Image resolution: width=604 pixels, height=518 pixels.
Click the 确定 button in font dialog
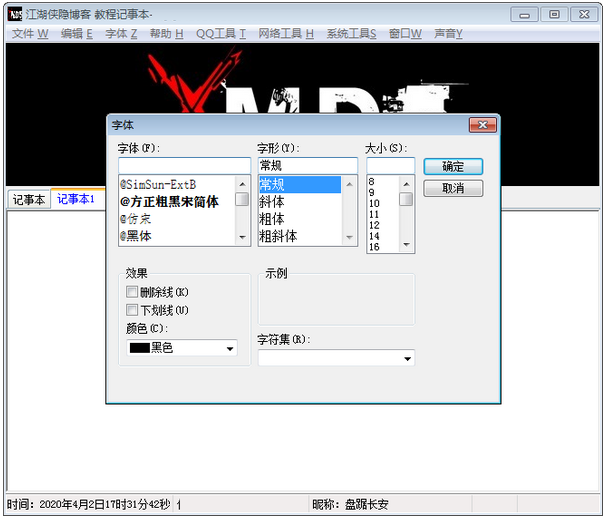pyautogui.click(x=453, y=167)
